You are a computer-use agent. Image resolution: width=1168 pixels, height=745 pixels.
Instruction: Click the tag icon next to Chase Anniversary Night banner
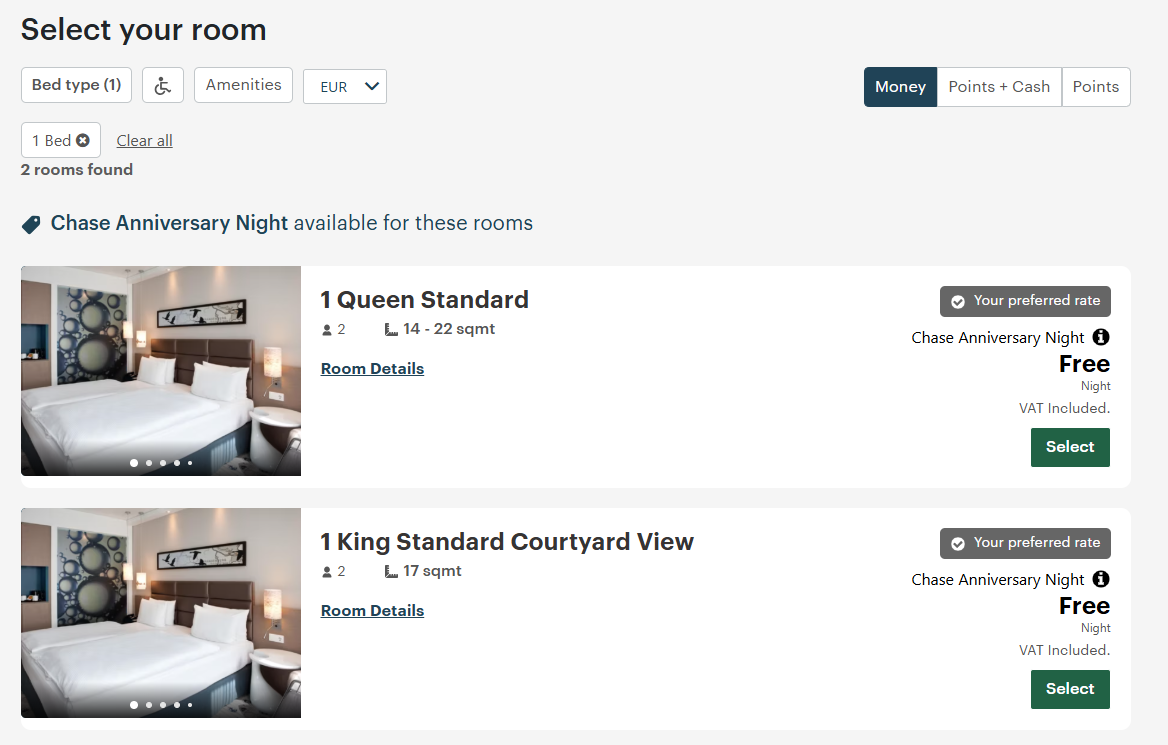pos(30,222)
